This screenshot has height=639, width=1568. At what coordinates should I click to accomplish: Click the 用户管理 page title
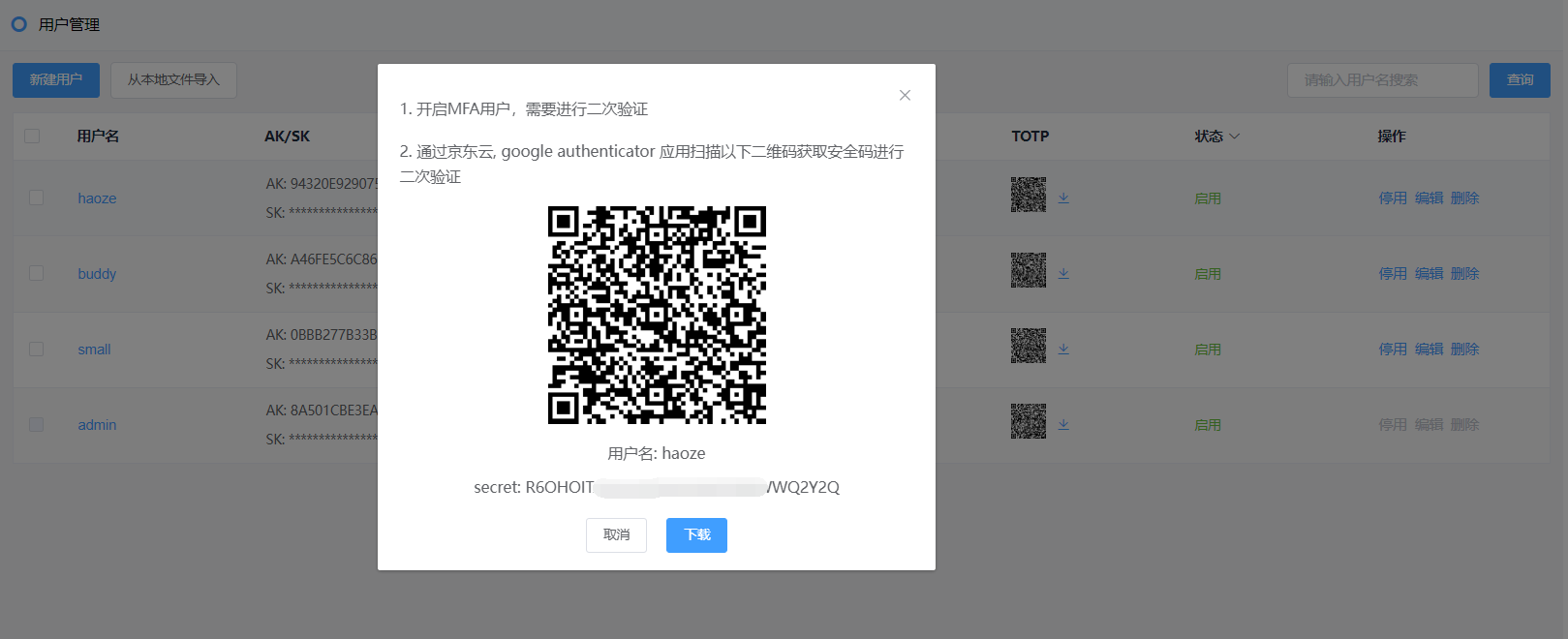click(x=69, y=24)
